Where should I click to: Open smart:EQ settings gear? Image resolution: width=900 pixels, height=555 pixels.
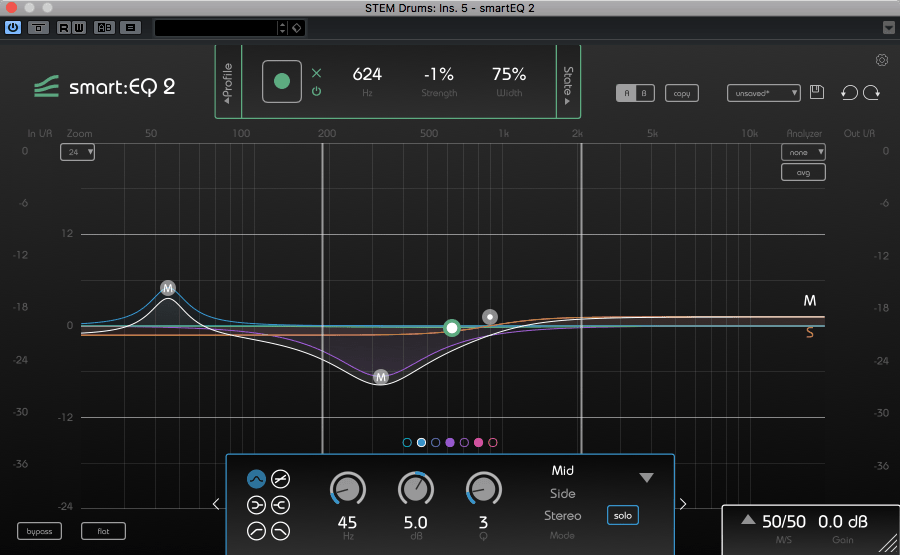[882, 60]
